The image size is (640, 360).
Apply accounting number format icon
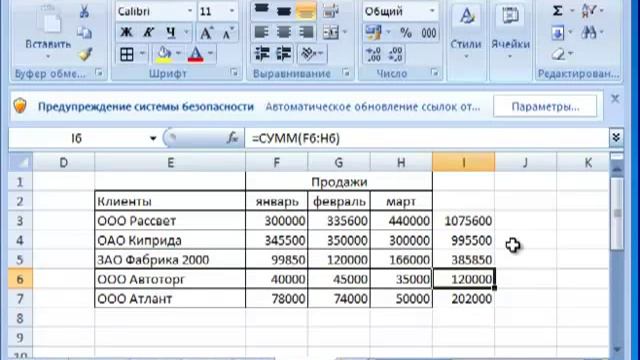[373, 33]
